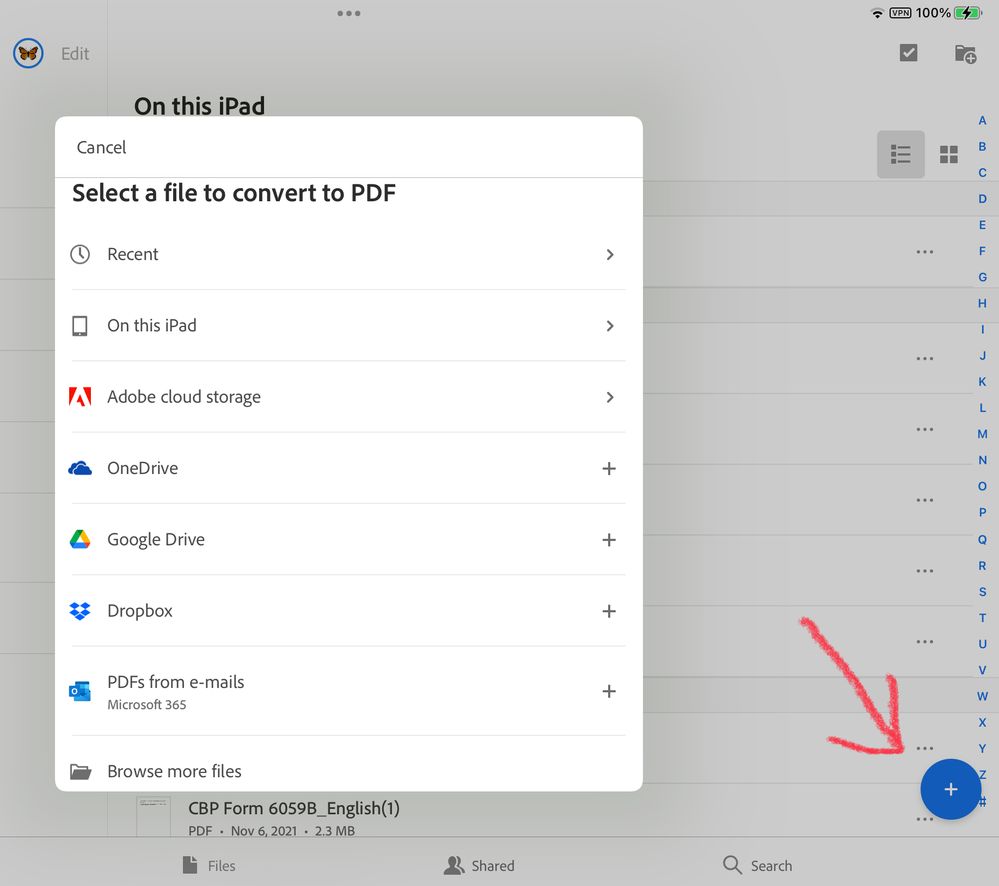Open the Shared tab
This screenshot has height=886, width=999.
coord(478,865)
